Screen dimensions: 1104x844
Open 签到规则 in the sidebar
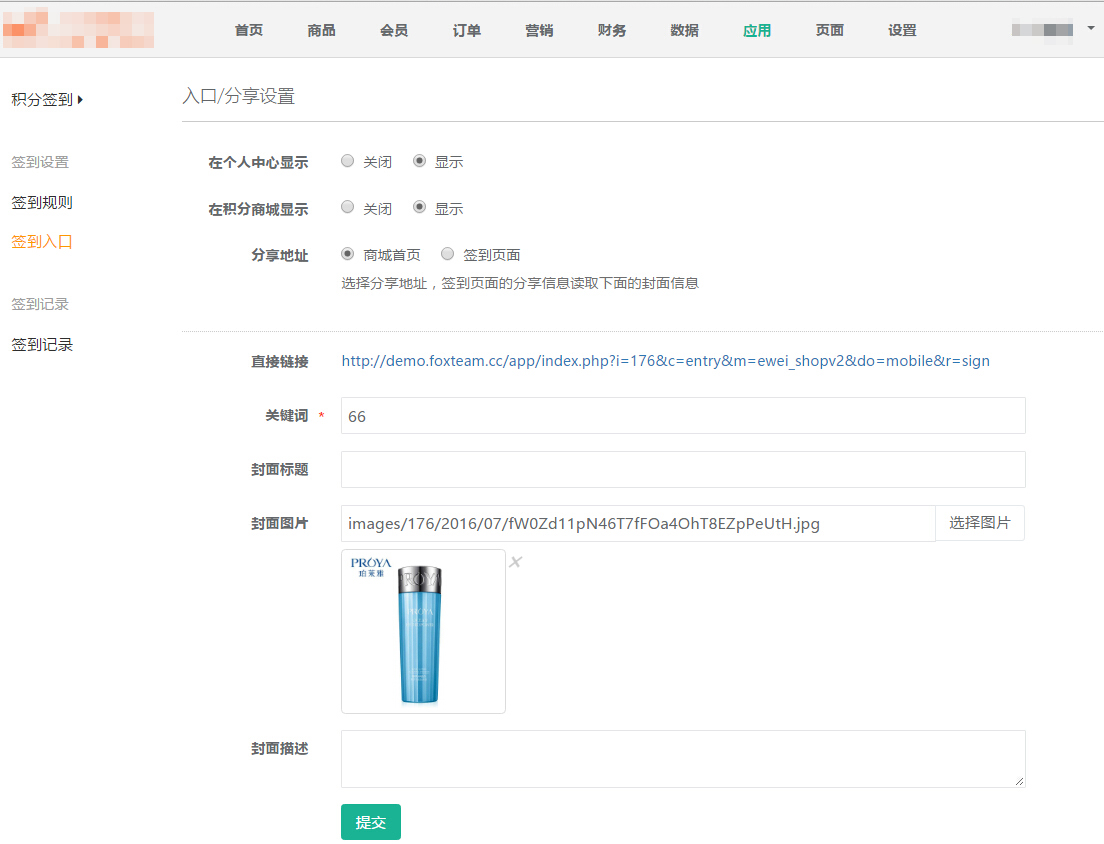(x=42, y=202)
